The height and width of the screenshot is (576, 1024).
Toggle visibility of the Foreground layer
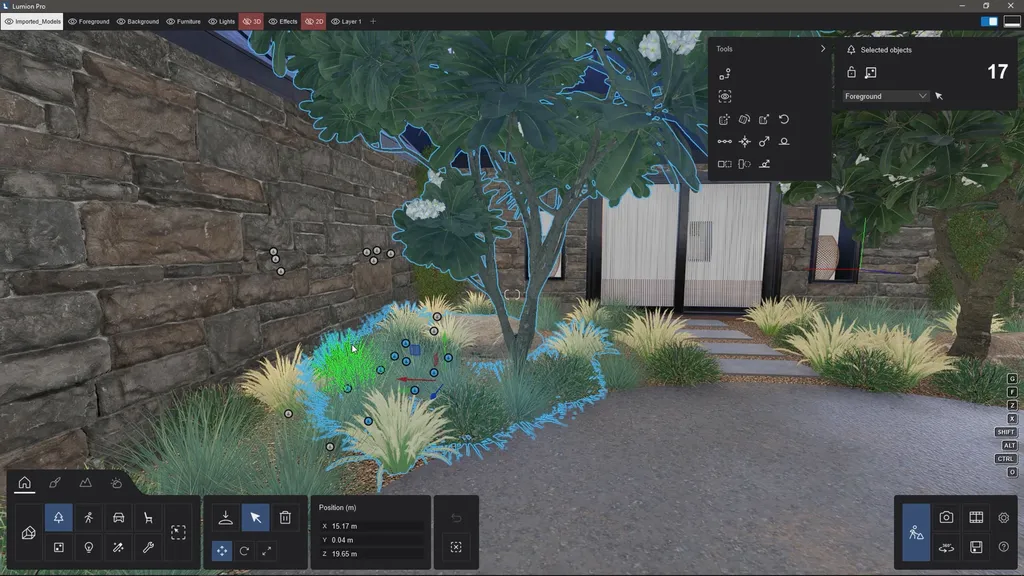pos(72,21)
